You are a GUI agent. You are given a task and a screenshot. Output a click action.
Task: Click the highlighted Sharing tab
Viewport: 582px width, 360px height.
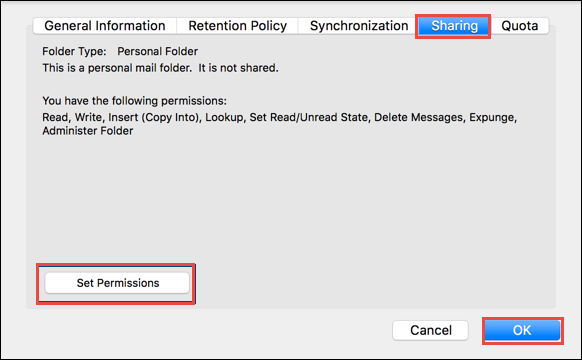click(x=454, y=26)
